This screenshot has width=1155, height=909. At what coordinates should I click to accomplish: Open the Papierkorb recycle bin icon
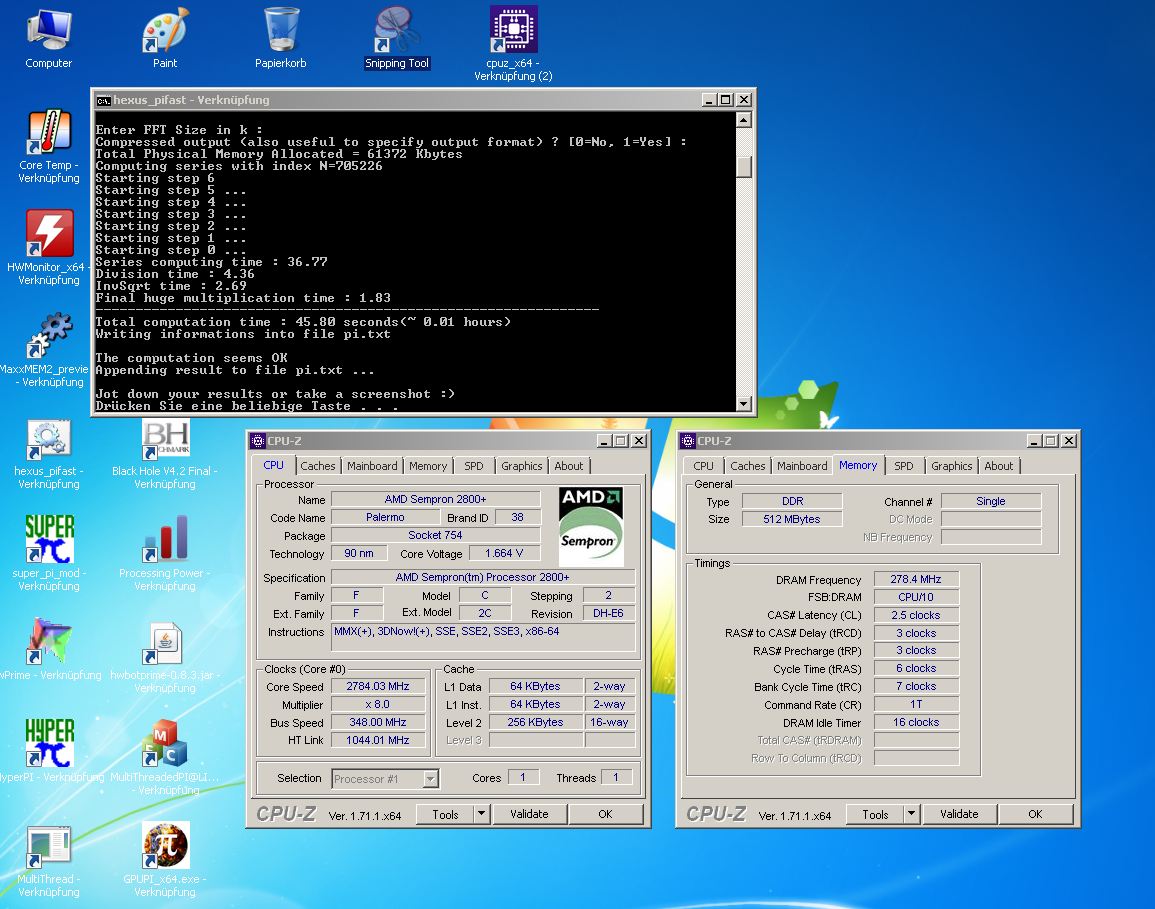tap(281, 31)
